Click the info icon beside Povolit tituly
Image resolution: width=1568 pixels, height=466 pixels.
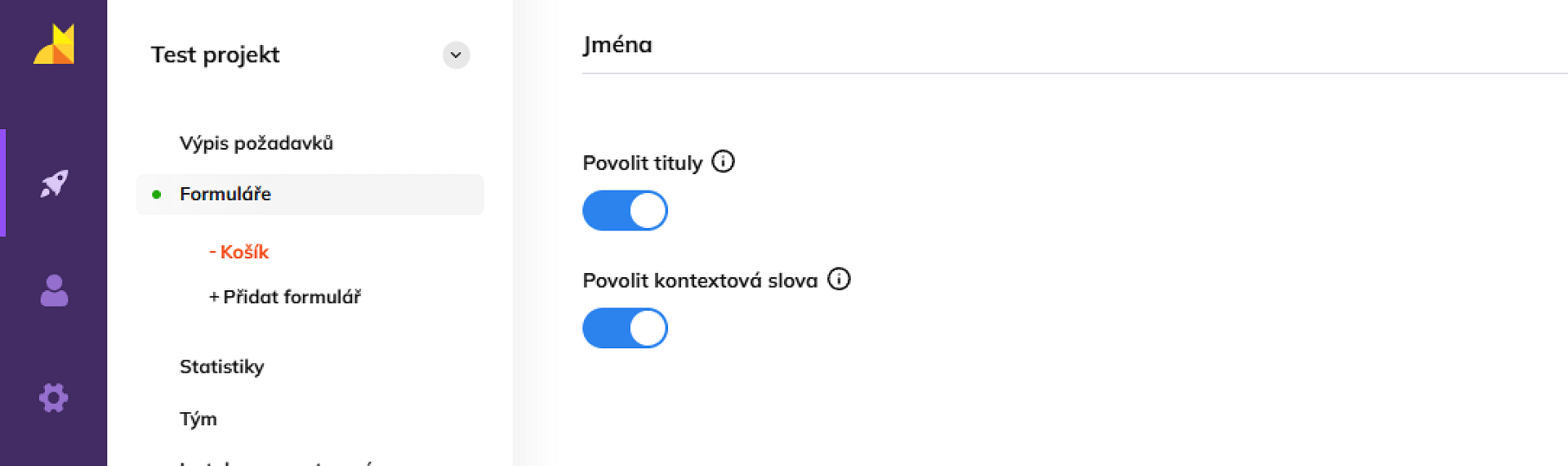click(x=723, y=162)
